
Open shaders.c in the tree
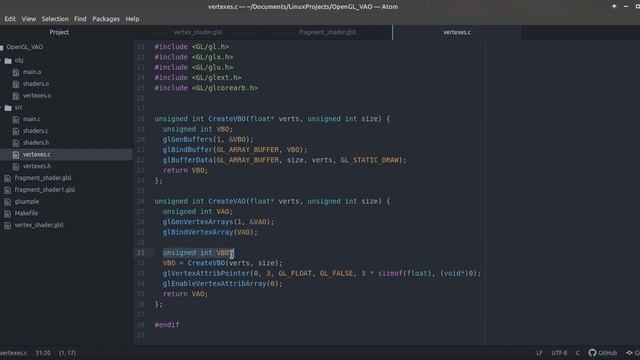(36, 131)
